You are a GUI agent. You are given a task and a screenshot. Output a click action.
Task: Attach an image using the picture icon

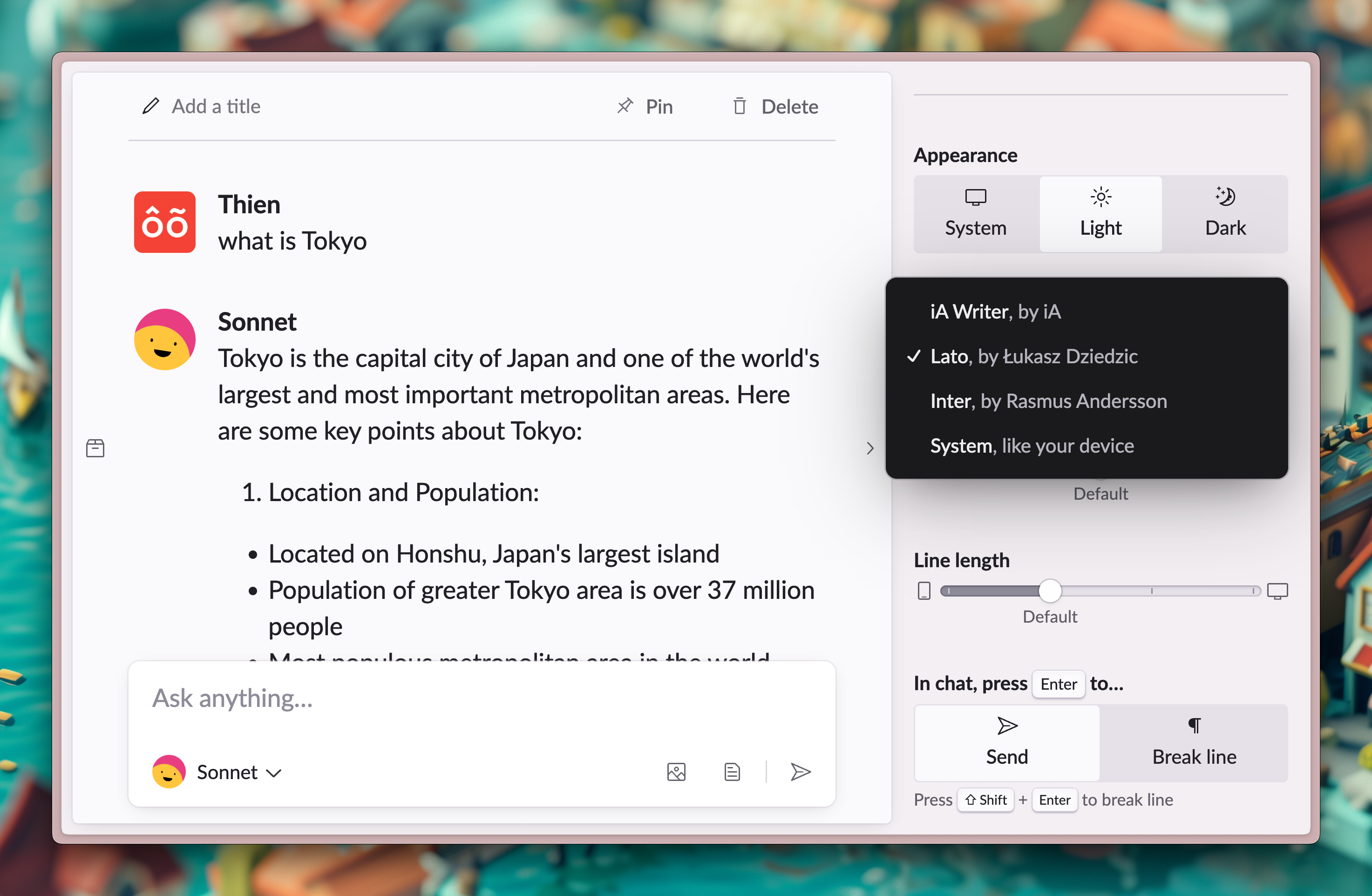(x=676, y=772)
